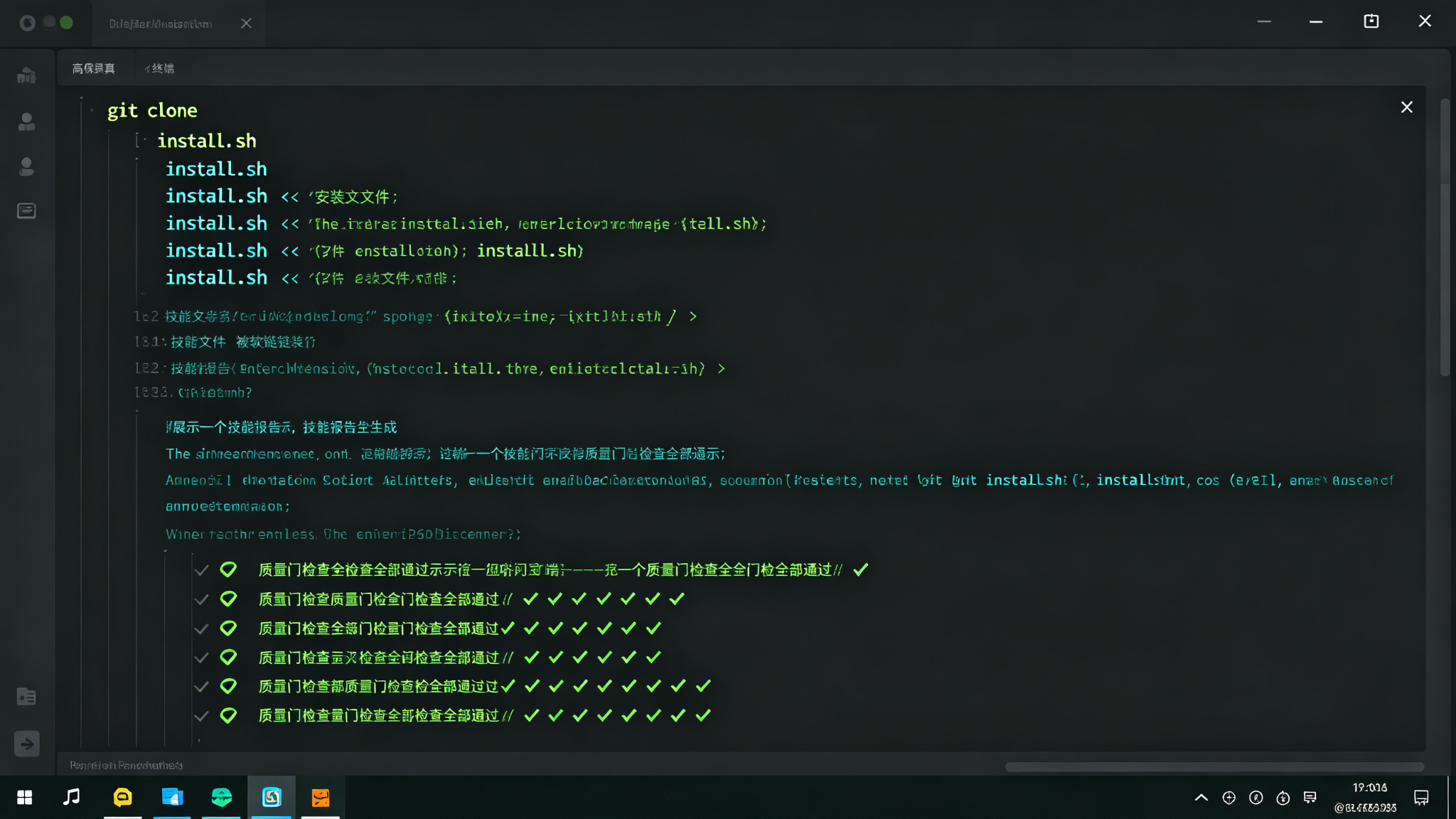The width and height of the screenshot is (1456, 819).
Task: Open the notification center icon at taskbar end
Action: 1421,798
